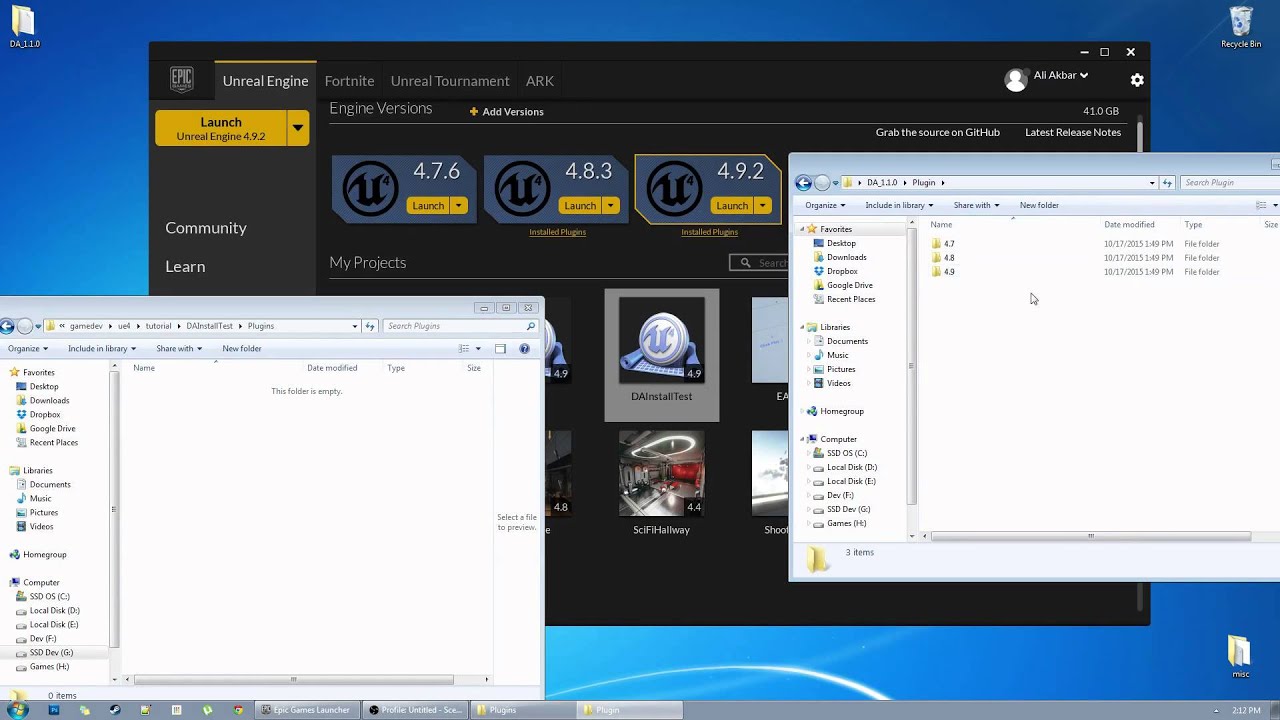Viewport: 1280px width, 720px height.
Task: Click the plus Add Versions button
Action: click(506, 112)
